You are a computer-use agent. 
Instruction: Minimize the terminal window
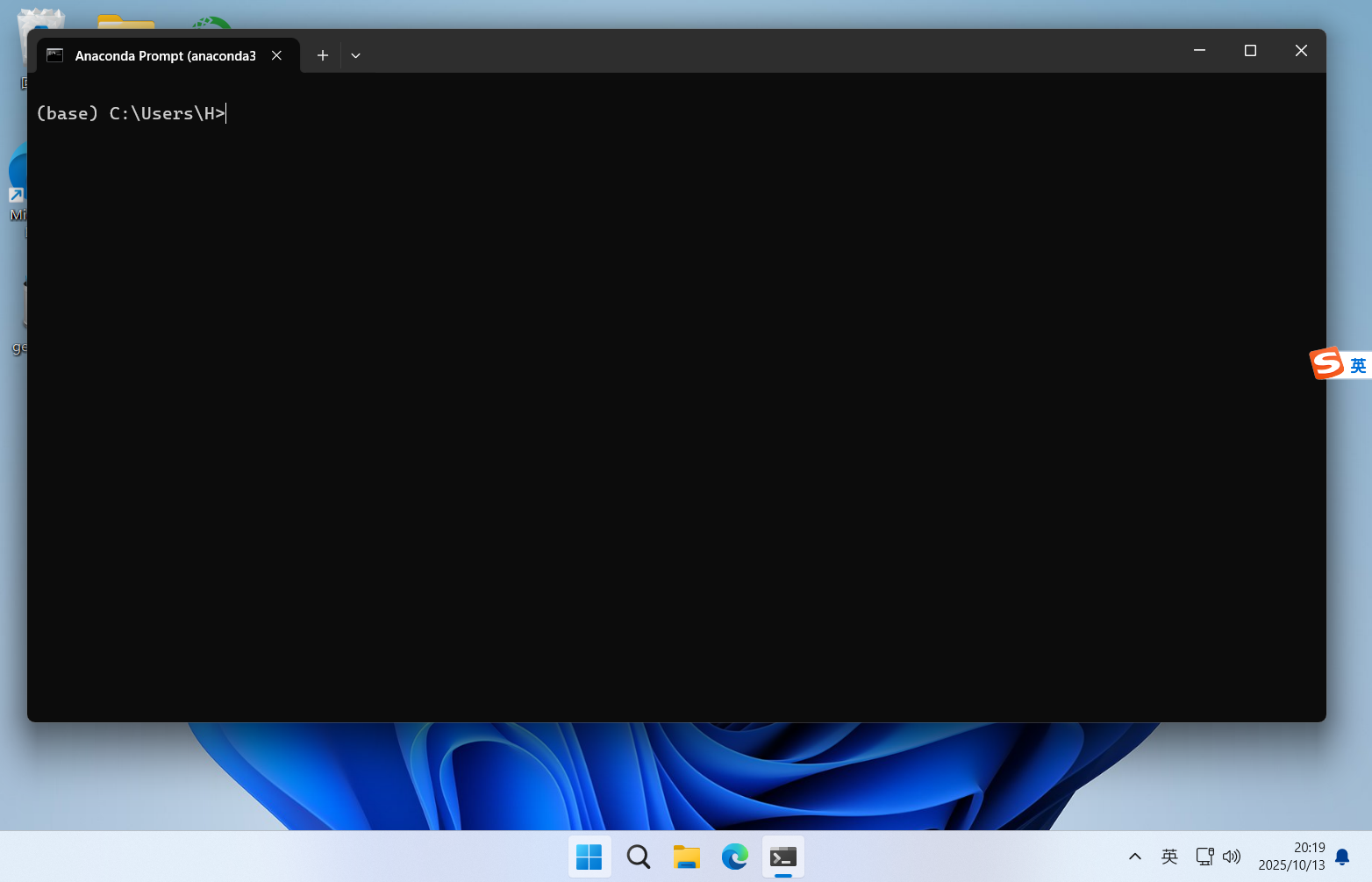coord(1199,51)
